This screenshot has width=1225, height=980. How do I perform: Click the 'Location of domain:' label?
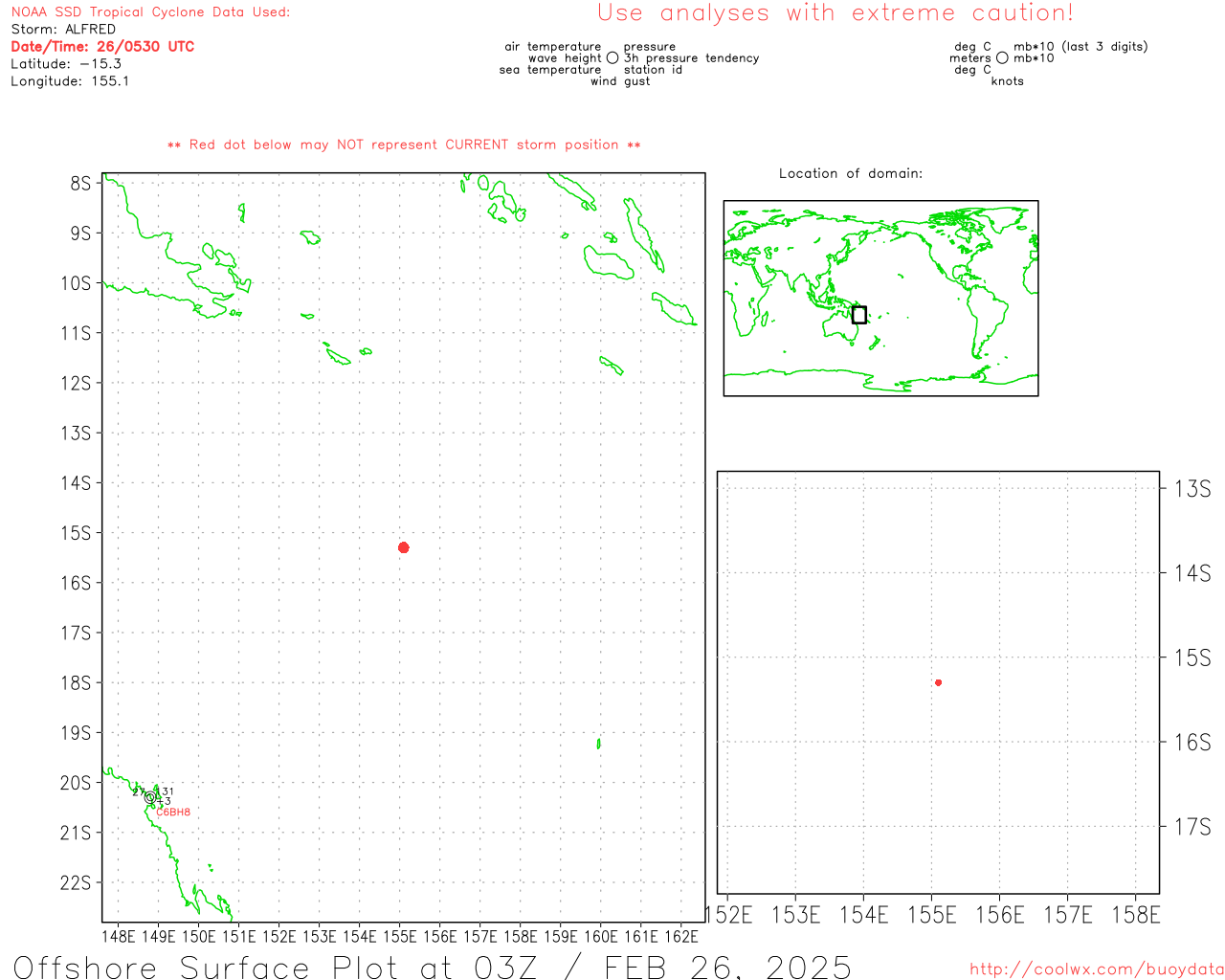(851, 174)
